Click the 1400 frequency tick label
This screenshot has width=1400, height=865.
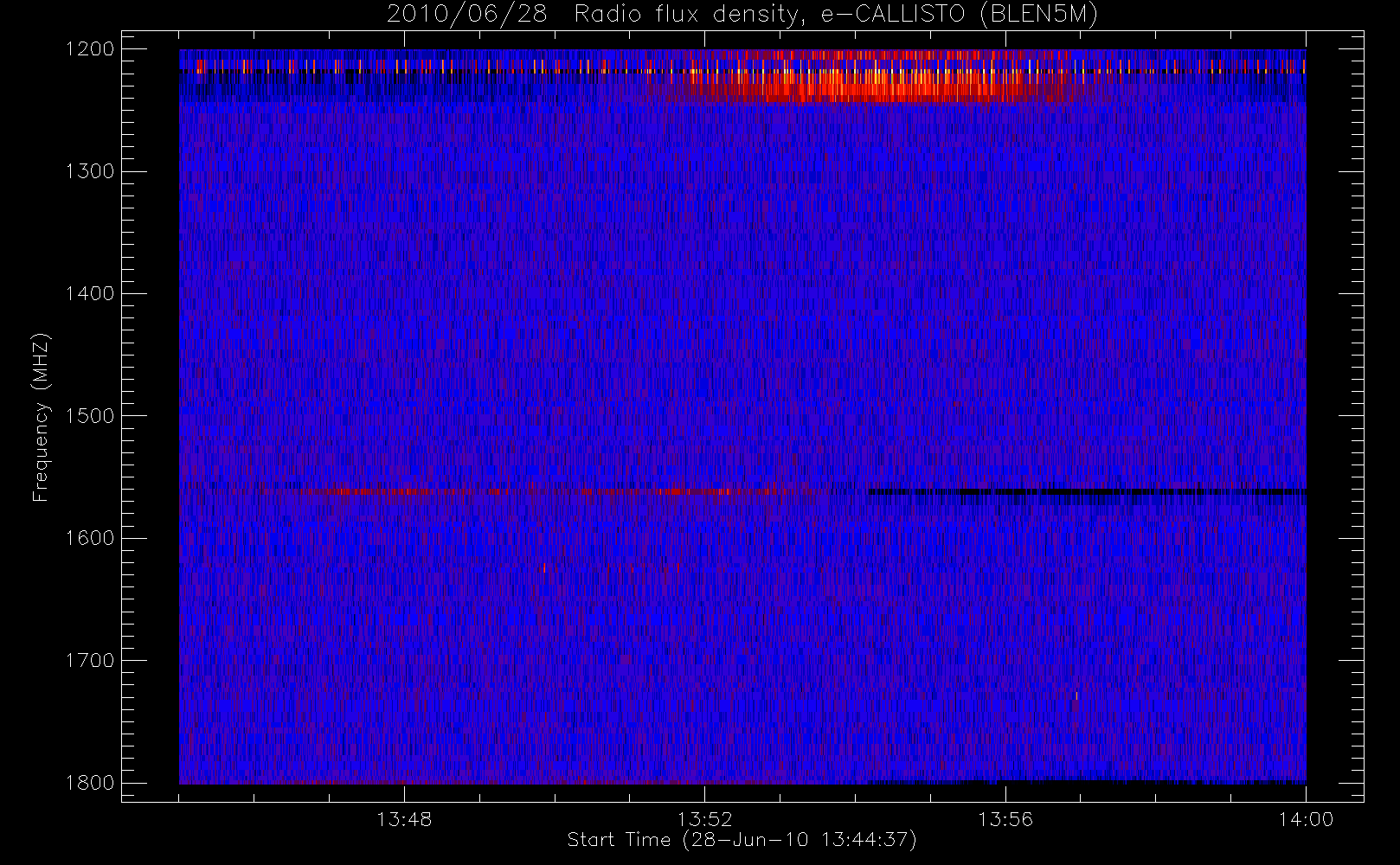tap(90, 294)
